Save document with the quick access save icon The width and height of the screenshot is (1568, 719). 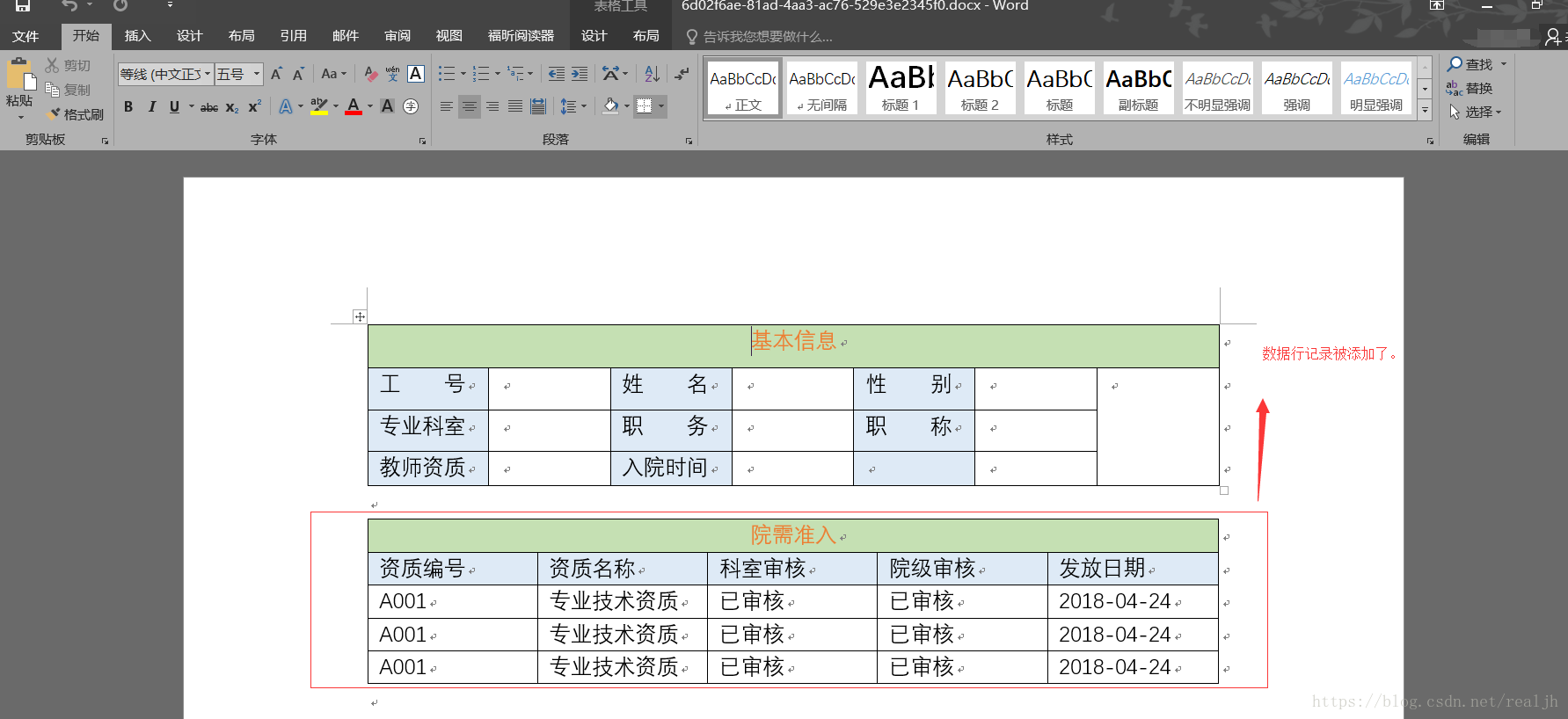click(x=22, y=5)
